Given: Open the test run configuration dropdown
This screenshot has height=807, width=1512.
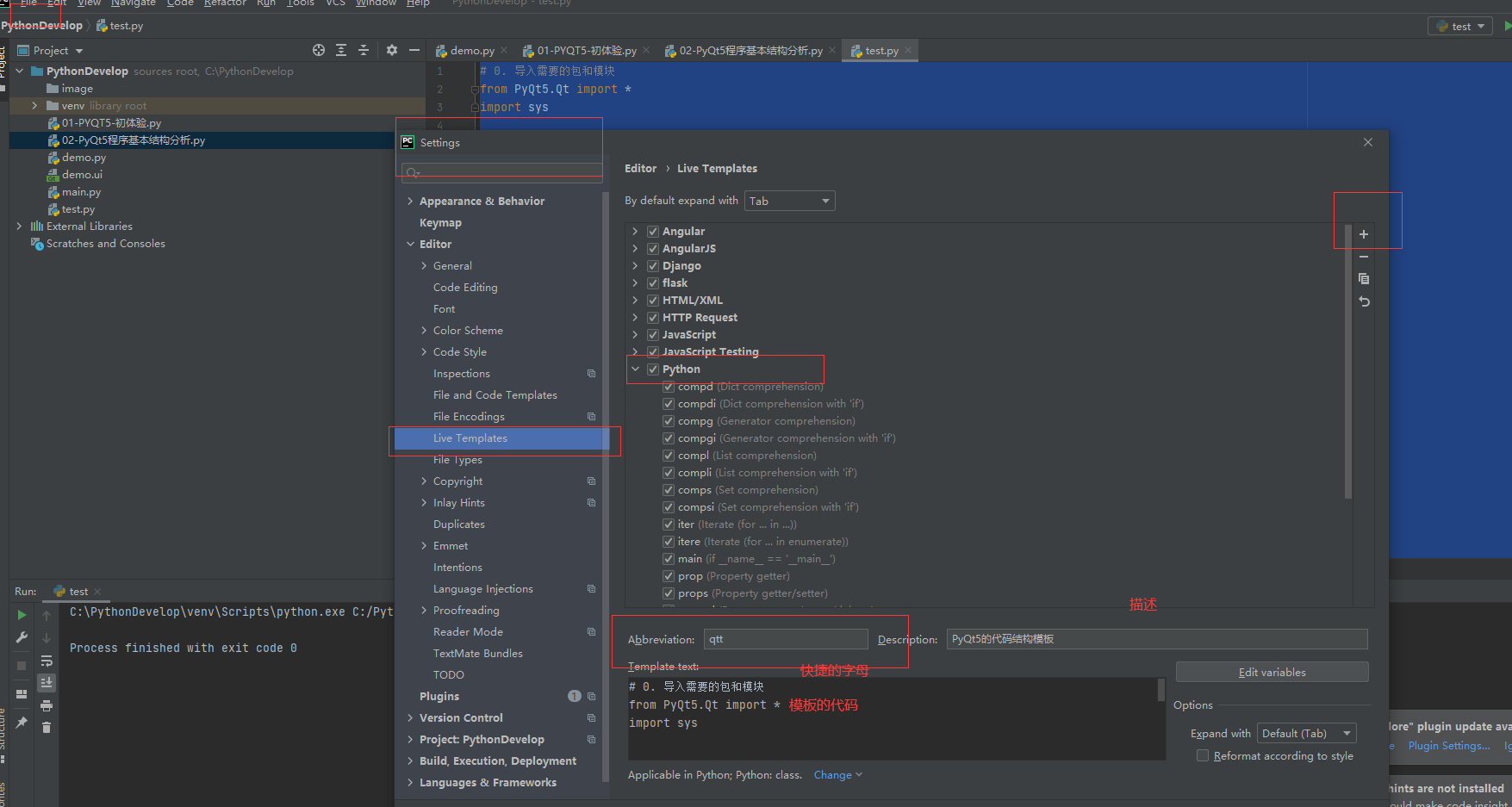Looking at the screenshot, I should pos(1461,26).
